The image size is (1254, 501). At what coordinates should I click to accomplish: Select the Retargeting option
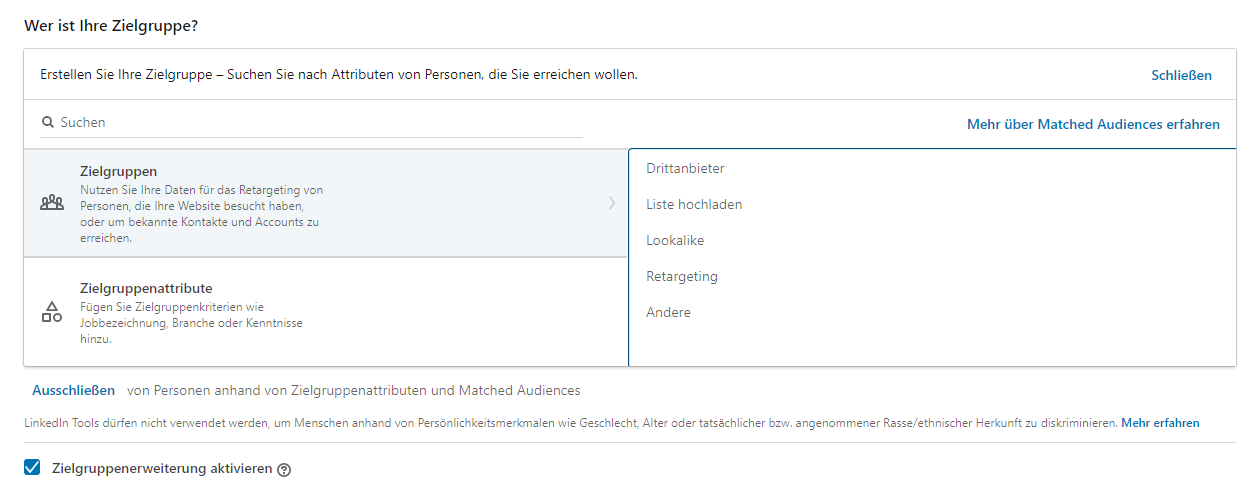[x=682, y=276]
